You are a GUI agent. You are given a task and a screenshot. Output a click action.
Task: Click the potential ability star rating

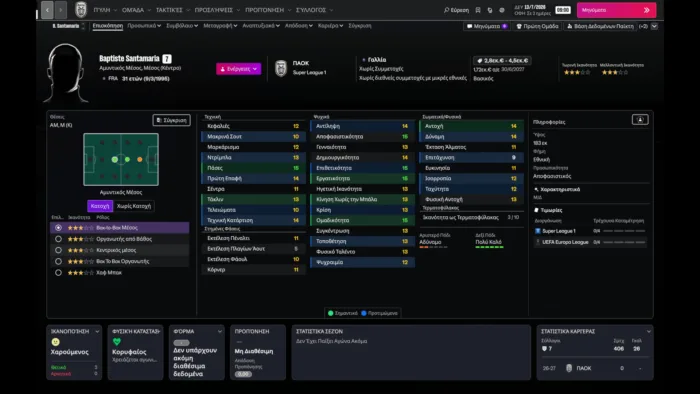pyautogui.click(x=615, y=72)
